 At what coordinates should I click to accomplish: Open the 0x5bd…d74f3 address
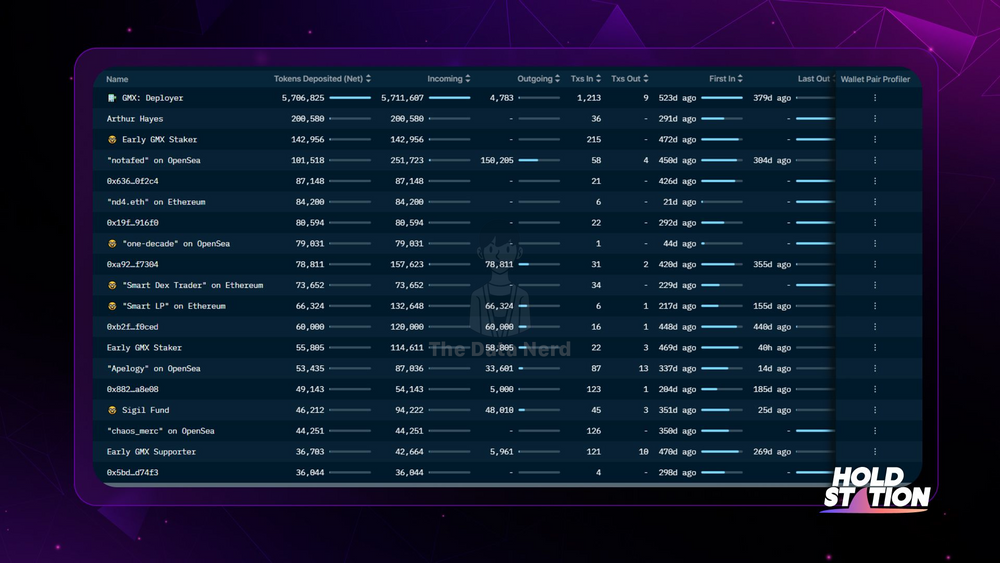pos(133,472)
